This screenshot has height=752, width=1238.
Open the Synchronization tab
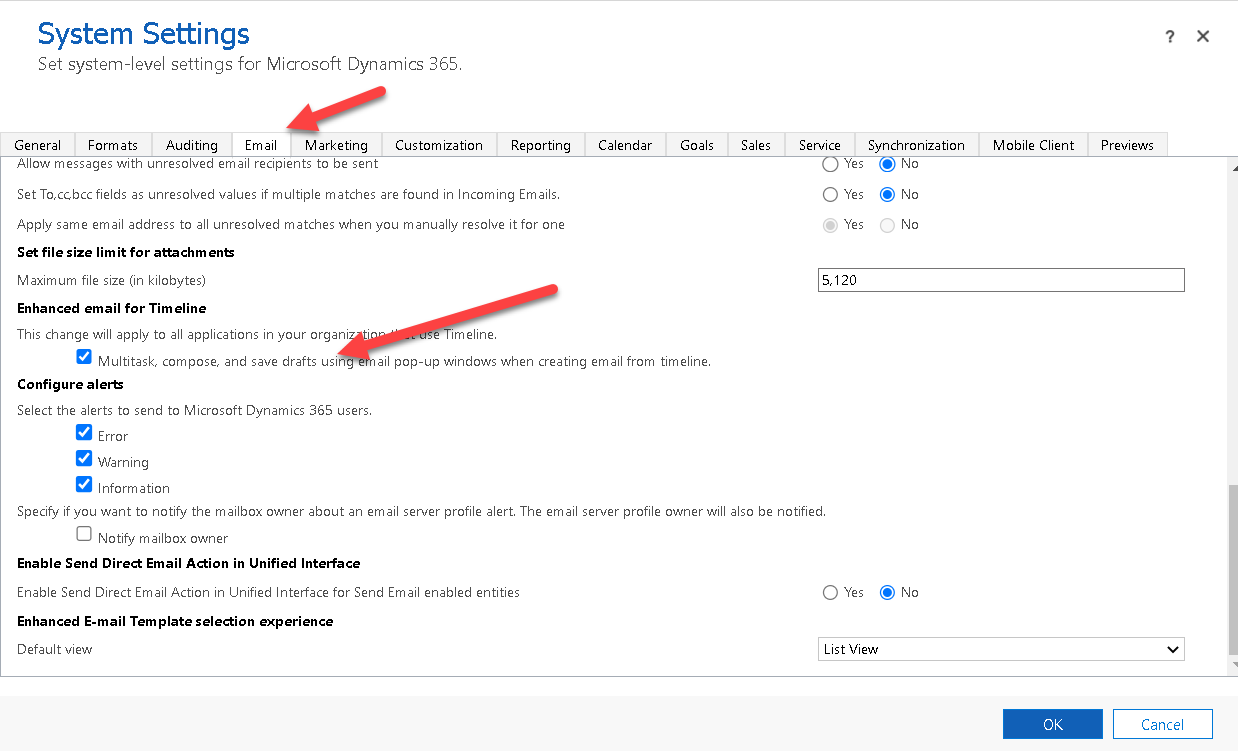tap(916, 144)
